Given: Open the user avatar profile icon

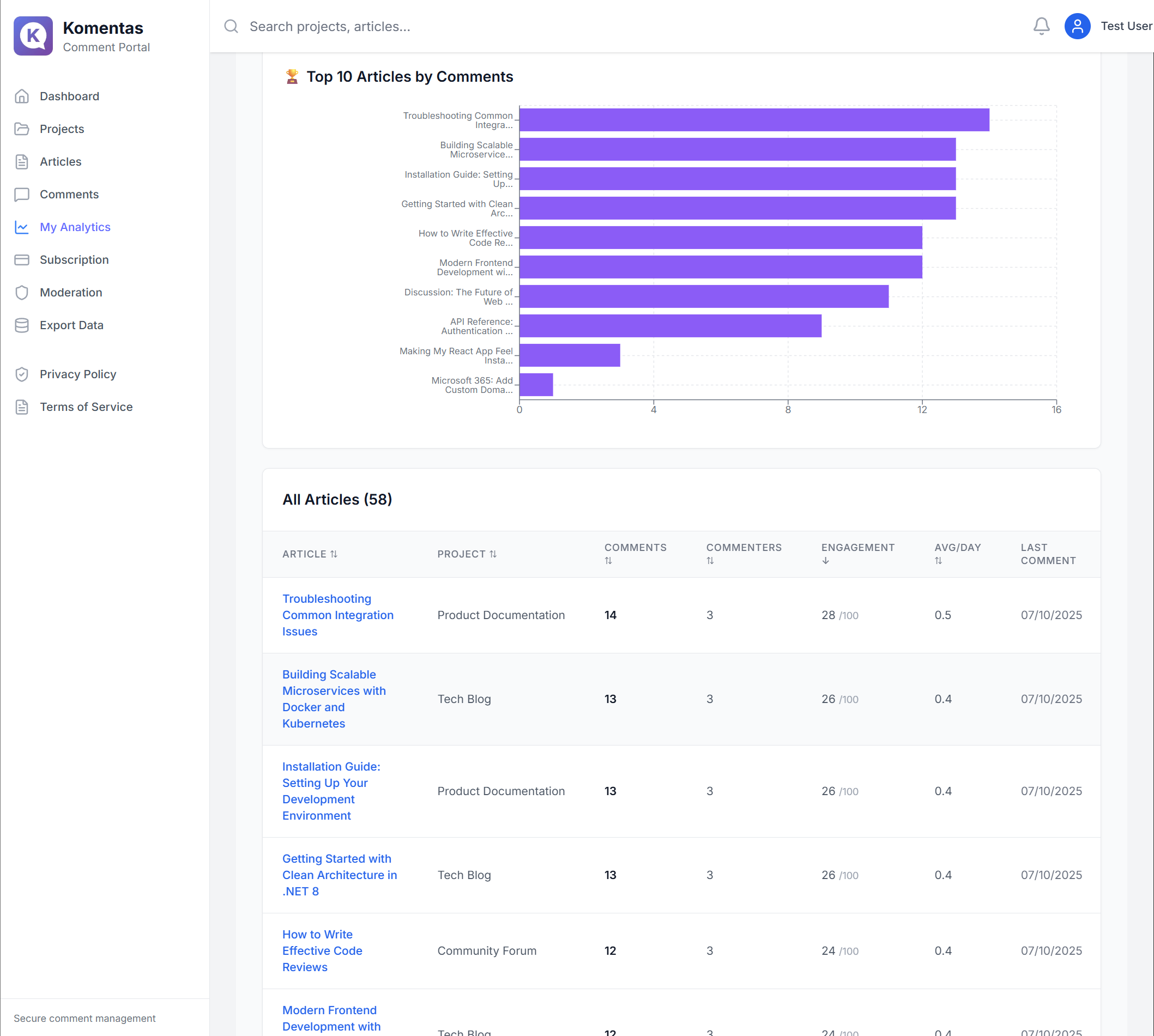Looking at the screenshot, I should click(1077, 26).
